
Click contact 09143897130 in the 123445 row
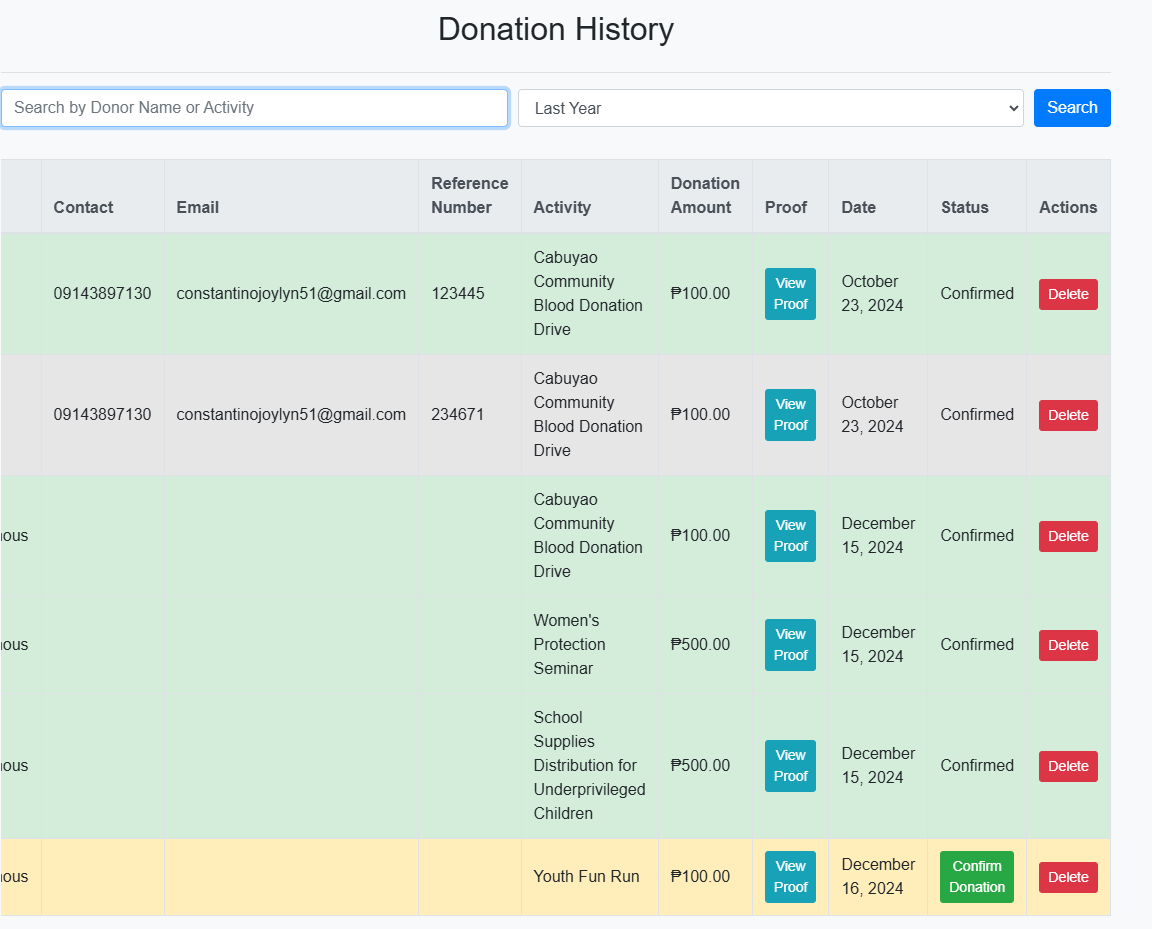102,294
